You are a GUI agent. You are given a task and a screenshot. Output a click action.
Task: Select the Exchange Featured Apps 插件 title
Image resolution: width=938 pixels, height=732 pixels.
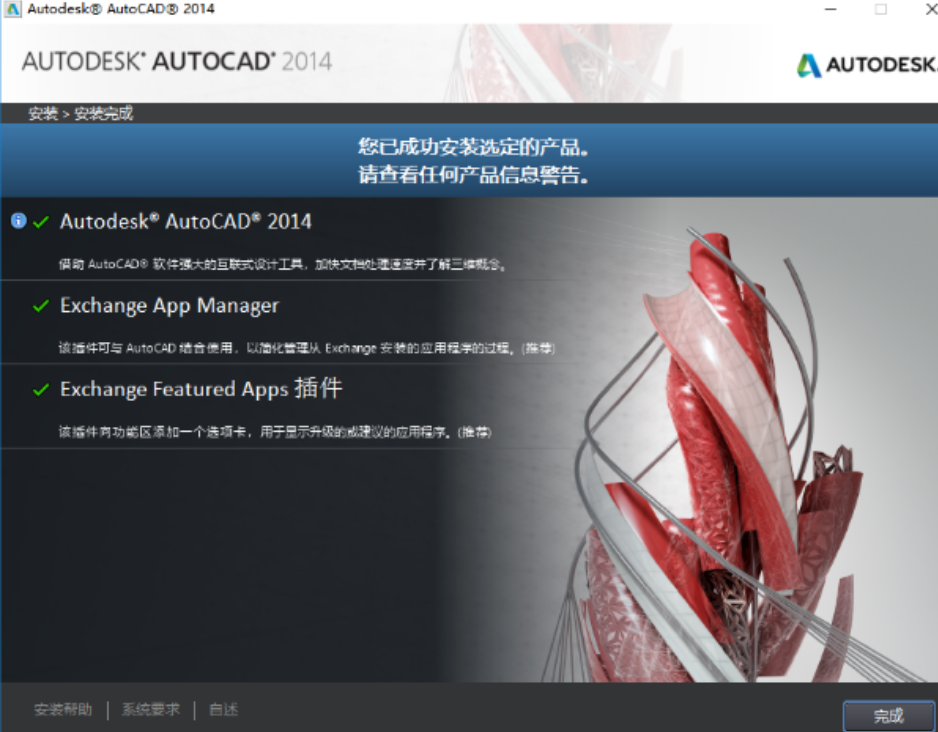pos(201,389)
